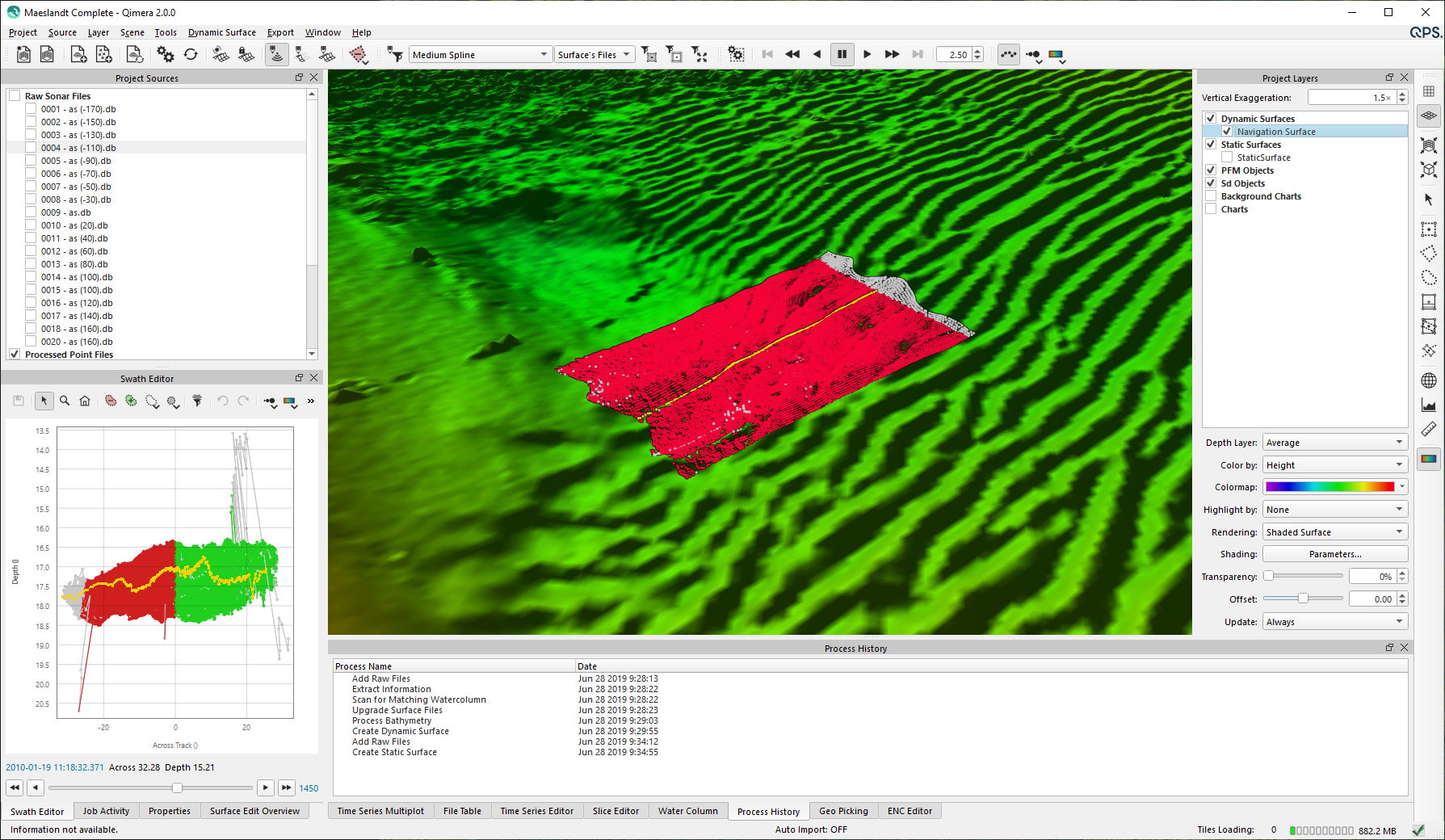Click the pause playback button
Screen dimensions: 1445x840
click(842, 54)
